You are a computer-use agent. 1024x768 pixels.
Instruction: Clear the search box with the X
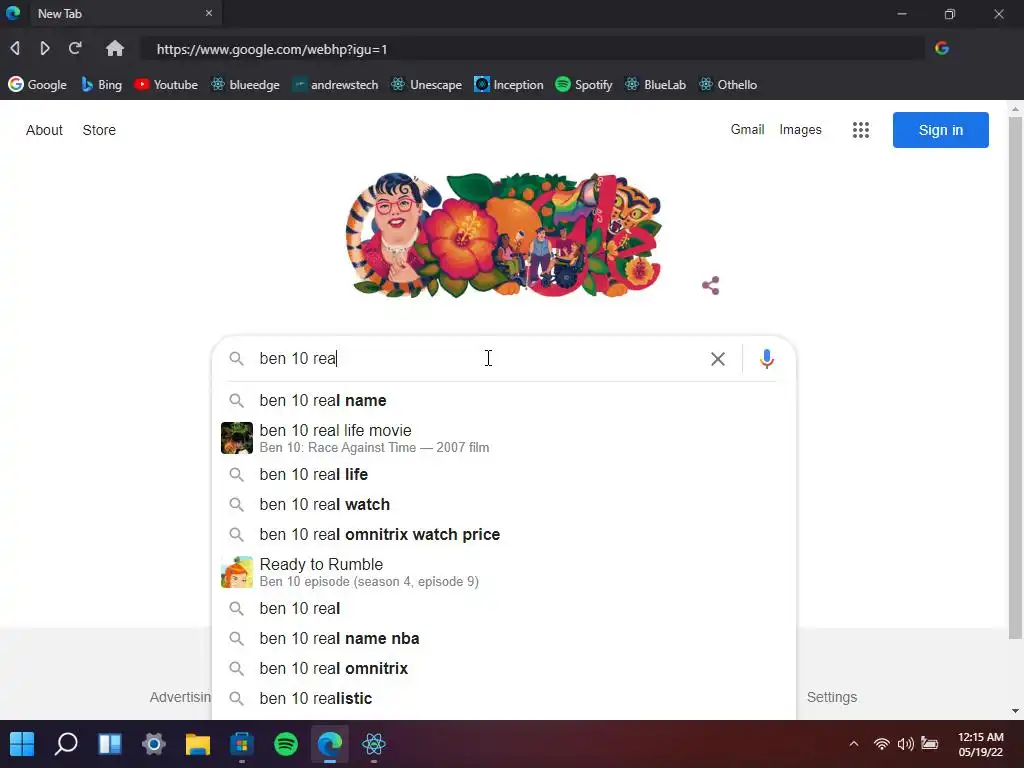718,359
